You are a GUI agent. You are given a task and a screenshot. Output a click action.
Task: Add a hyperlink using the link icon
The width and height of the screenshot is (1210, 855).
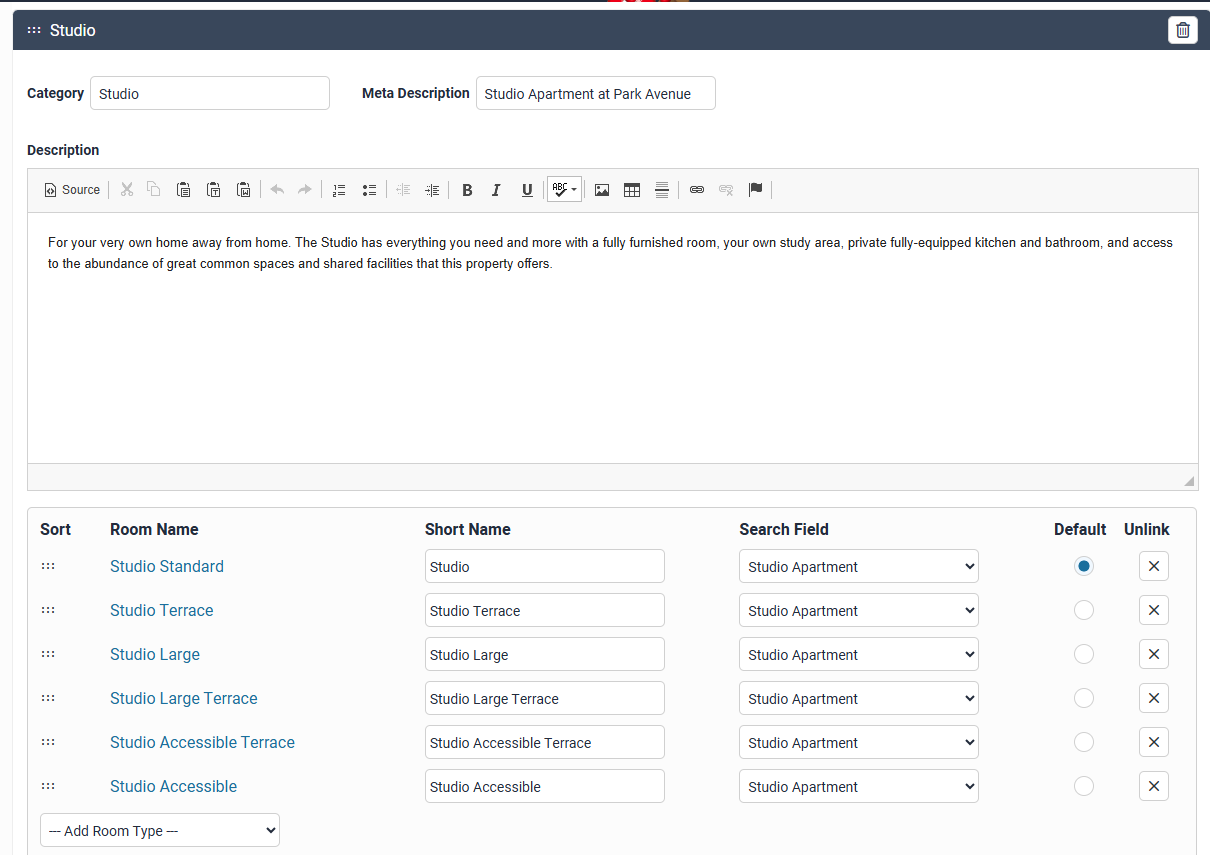697,190
